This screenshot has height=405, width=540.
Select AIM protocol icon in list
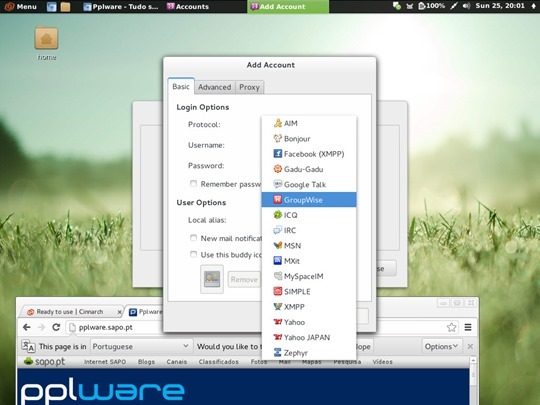(x=278, y=123)
